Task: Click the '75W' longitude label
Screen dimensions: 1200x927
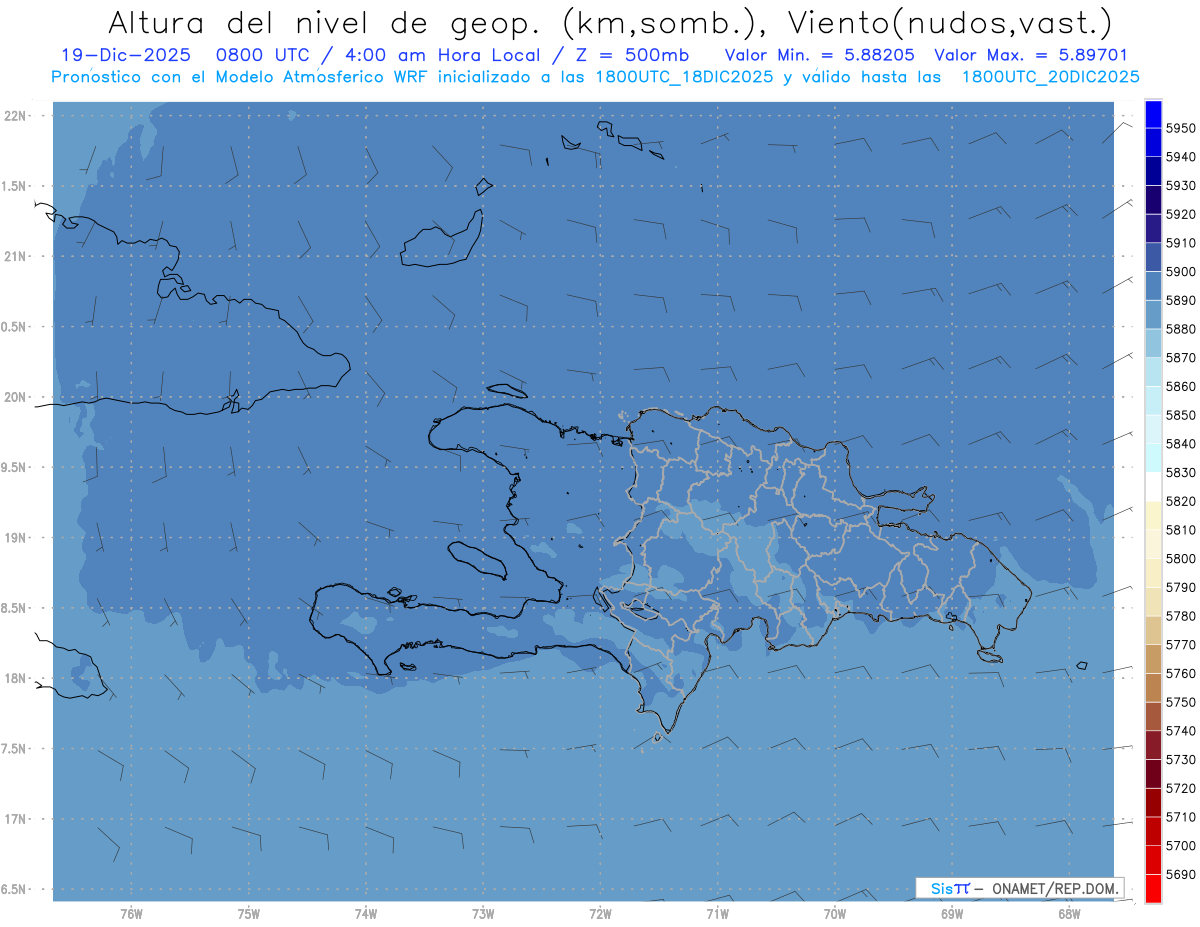Action: [x=249, y=913]
